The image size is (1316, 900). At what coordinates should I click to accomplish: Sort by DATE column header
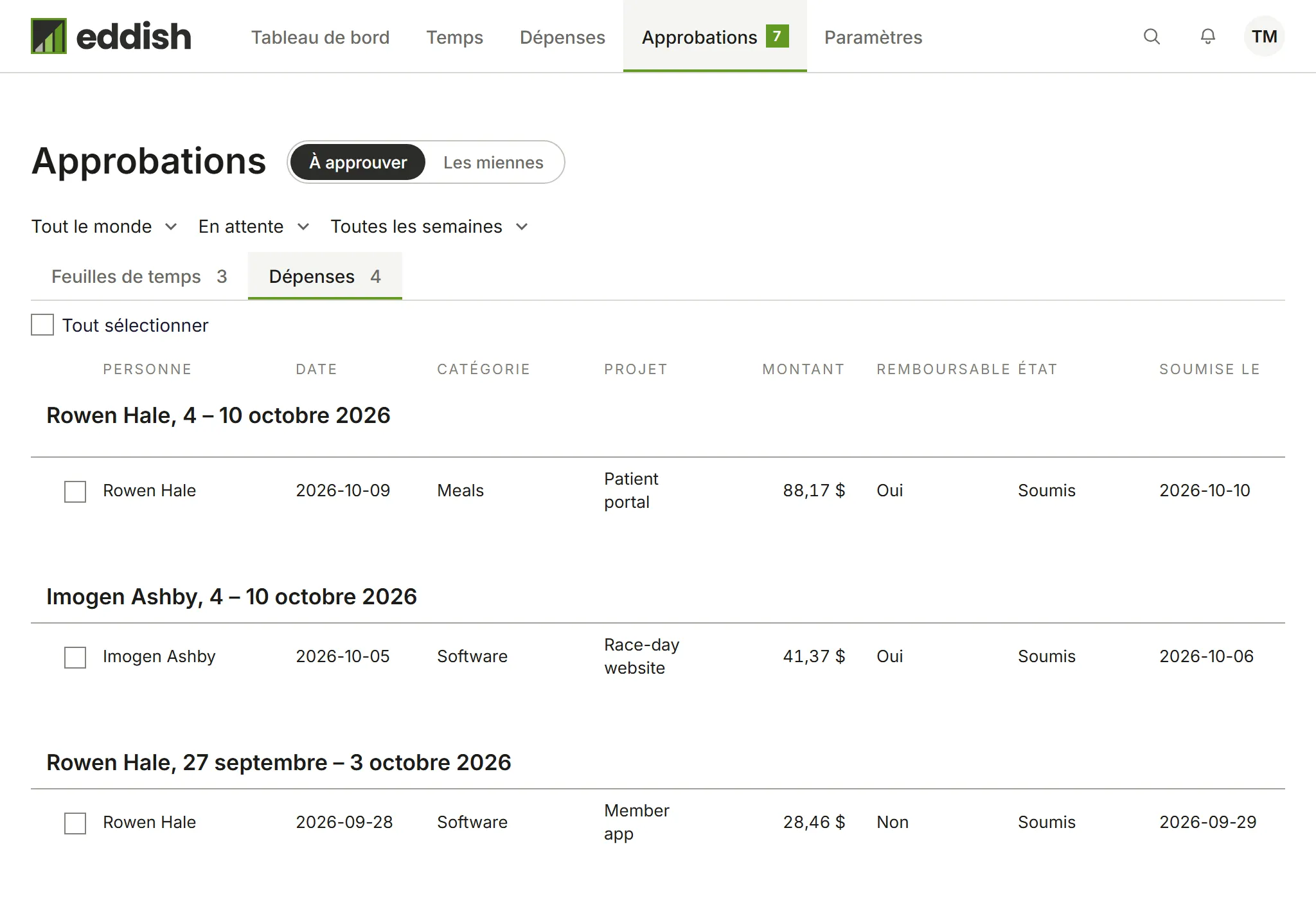click(x=316, y=369)
